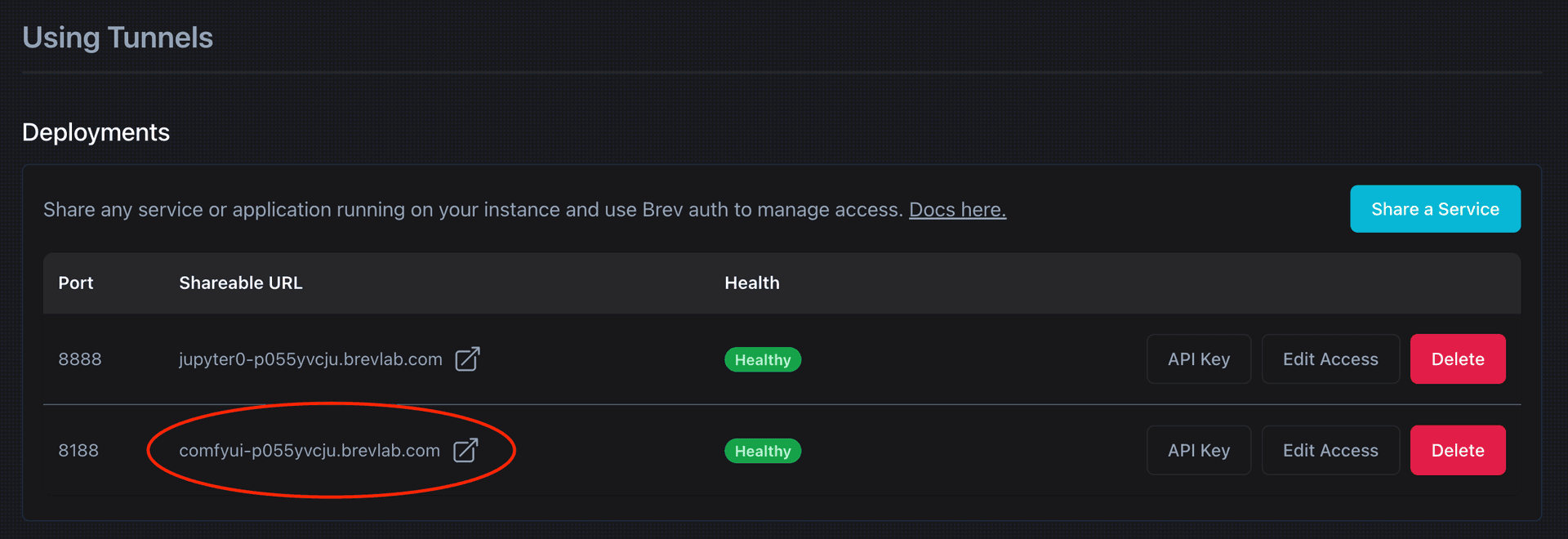Click Edit Access for jupyter0 deployment
1568x539 pixels.
[x=1330, y=359]
